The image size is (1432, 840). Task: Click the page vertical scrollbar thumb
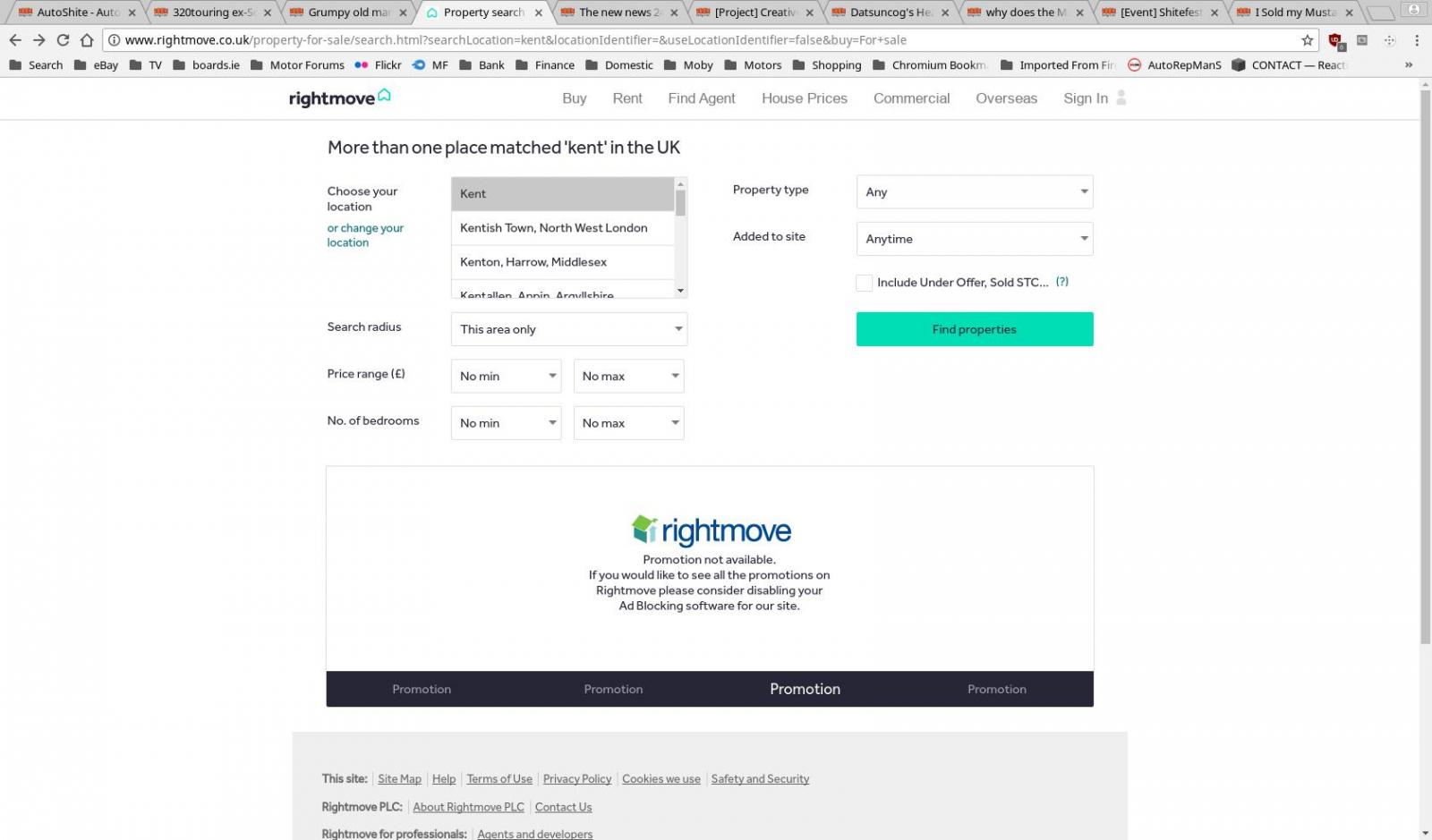1425,366
